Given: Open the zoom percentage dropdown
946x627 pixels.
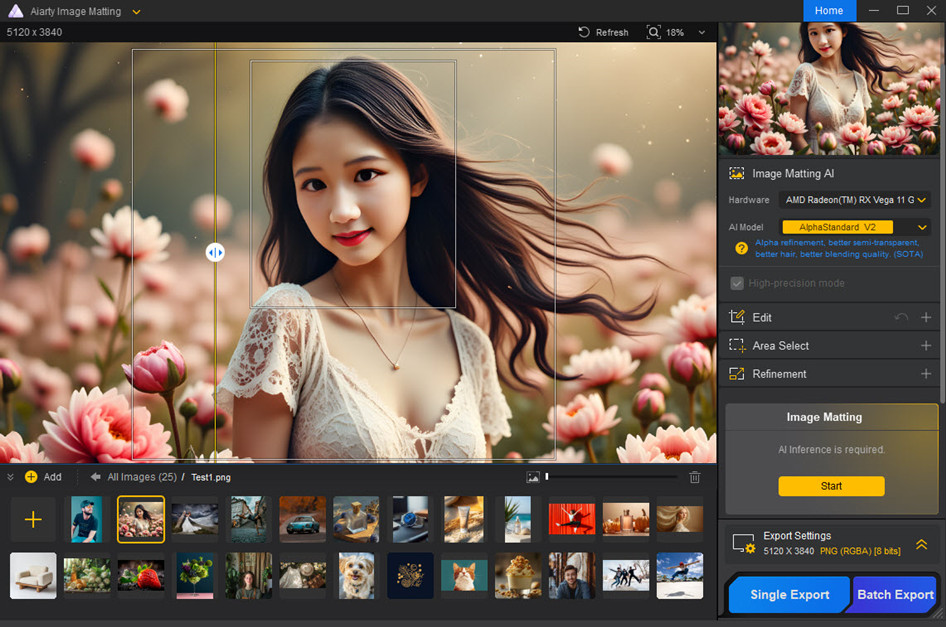Looking at the screenshot, I should point(702,32).
